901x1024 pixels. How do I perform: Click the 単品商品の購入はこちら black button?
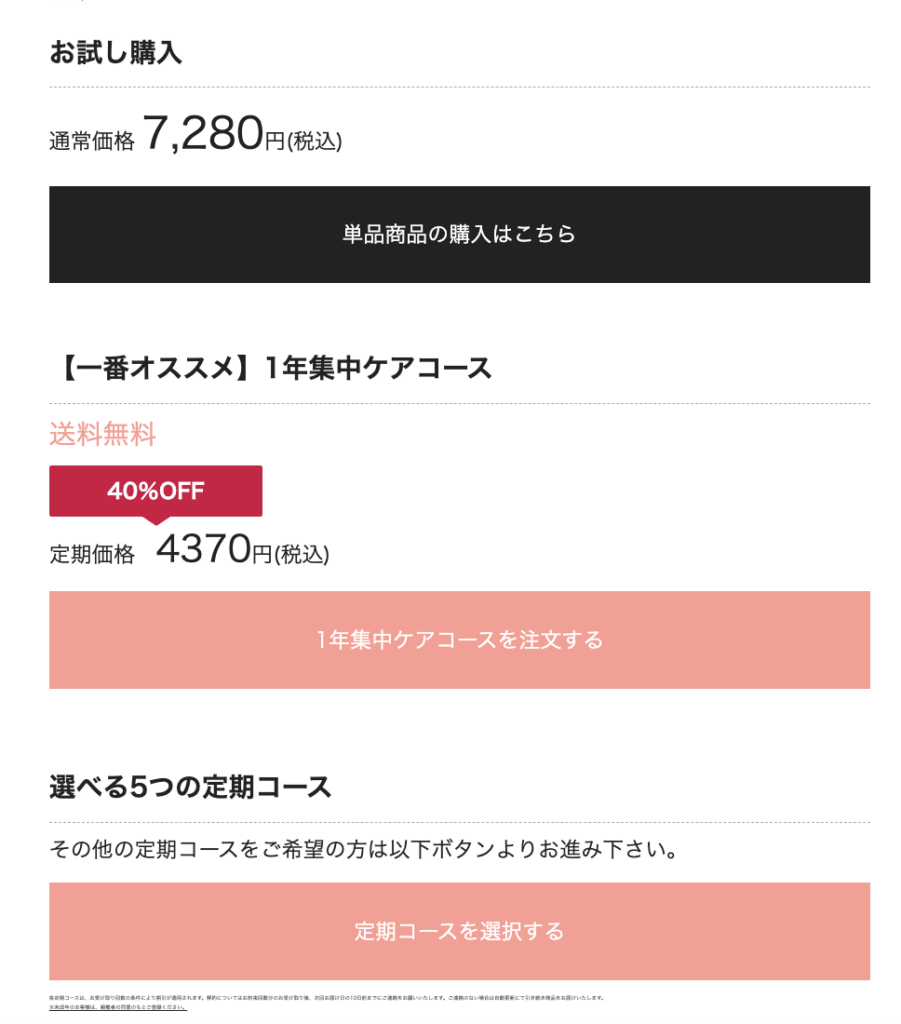point(459,234)
